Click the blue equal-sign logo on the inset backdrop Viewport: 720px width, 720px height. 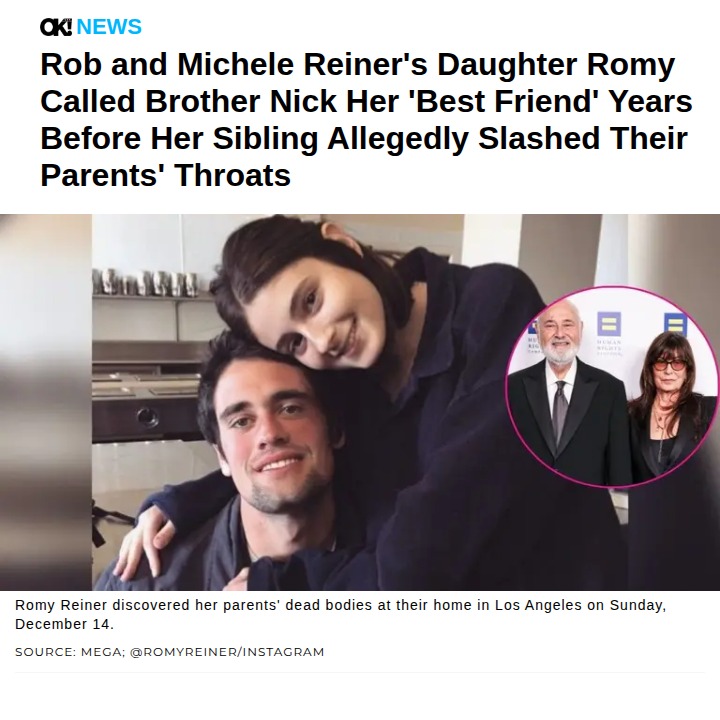[x=607, y=324]
